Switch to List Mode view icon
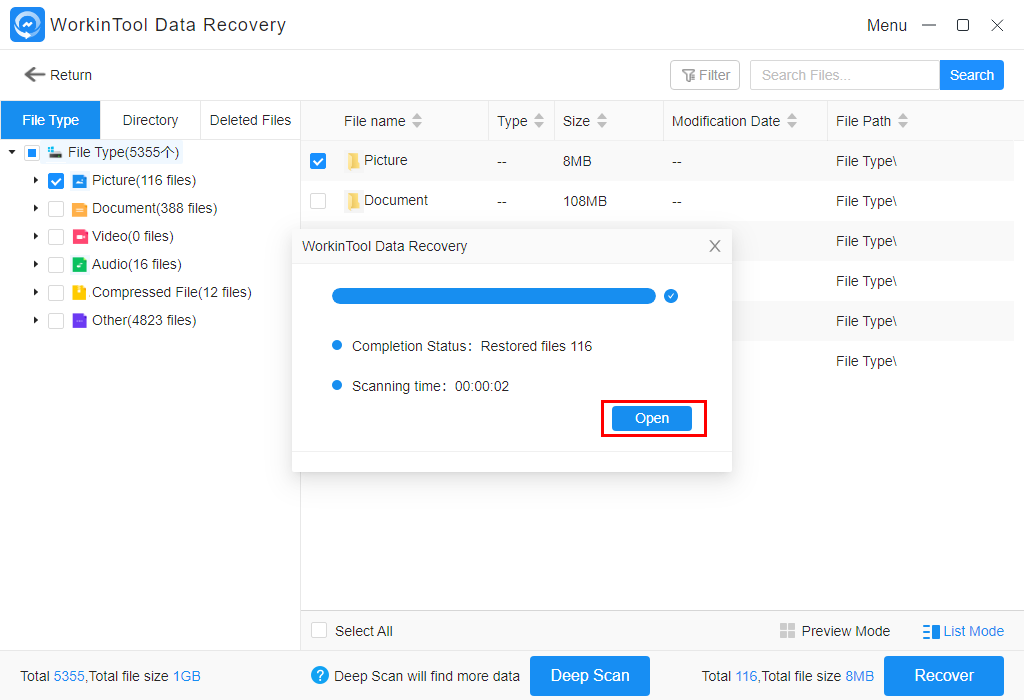Image resolution: width=1024 pixels, height=700 pixels. coord(931,631)
